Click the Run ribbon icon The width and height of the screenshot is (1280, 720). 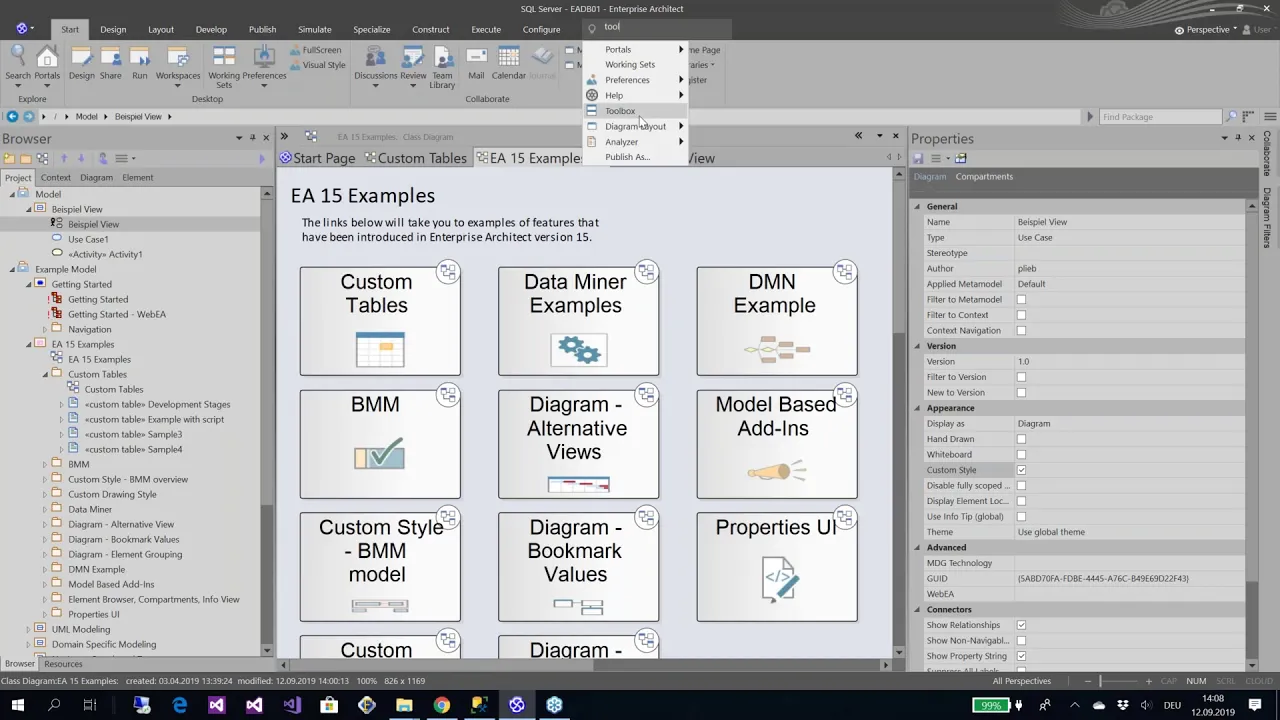coord(139,63)
